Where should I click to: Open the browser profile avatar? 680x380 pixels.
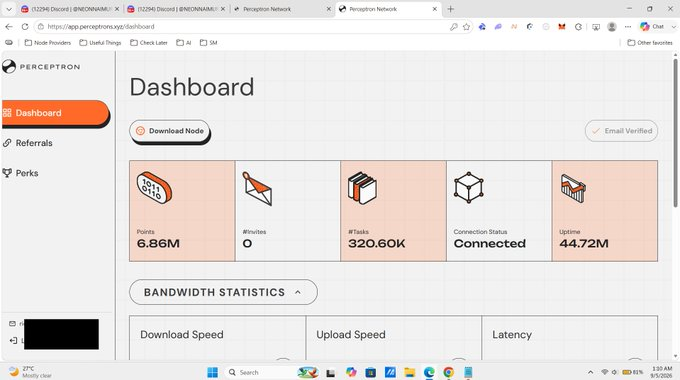(x=612, y=27)
